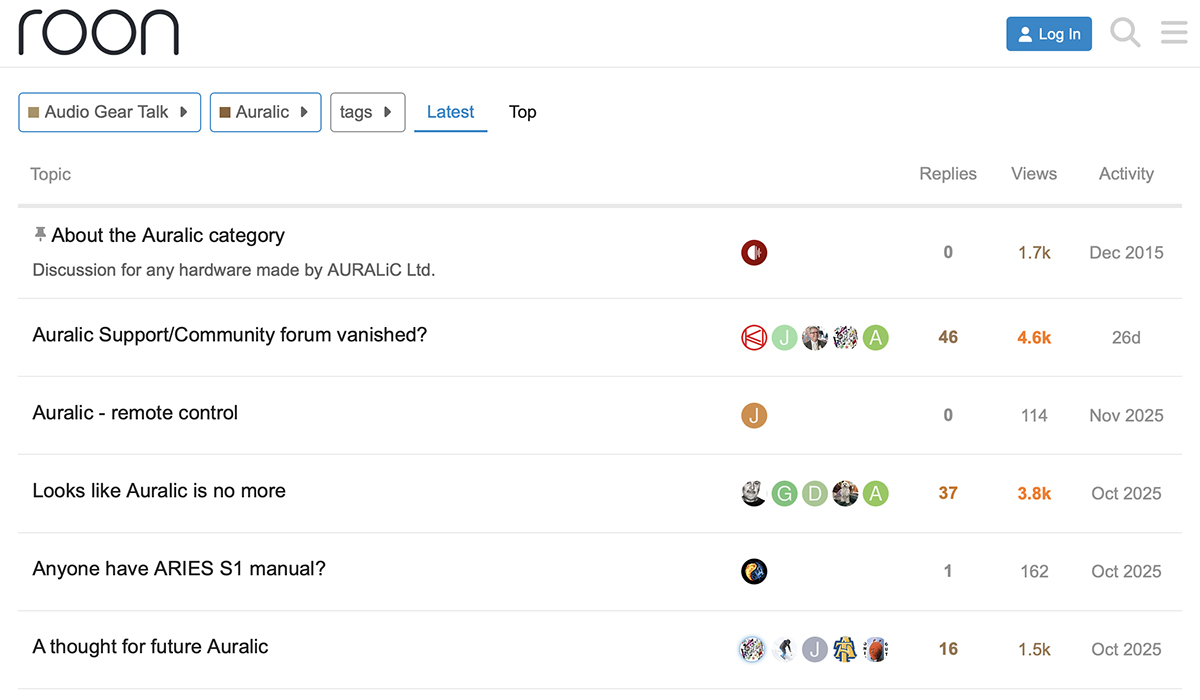This screenshot has height=700, width=1200.
Task: Sort topics by Replies column header
Action: point(947,174)
